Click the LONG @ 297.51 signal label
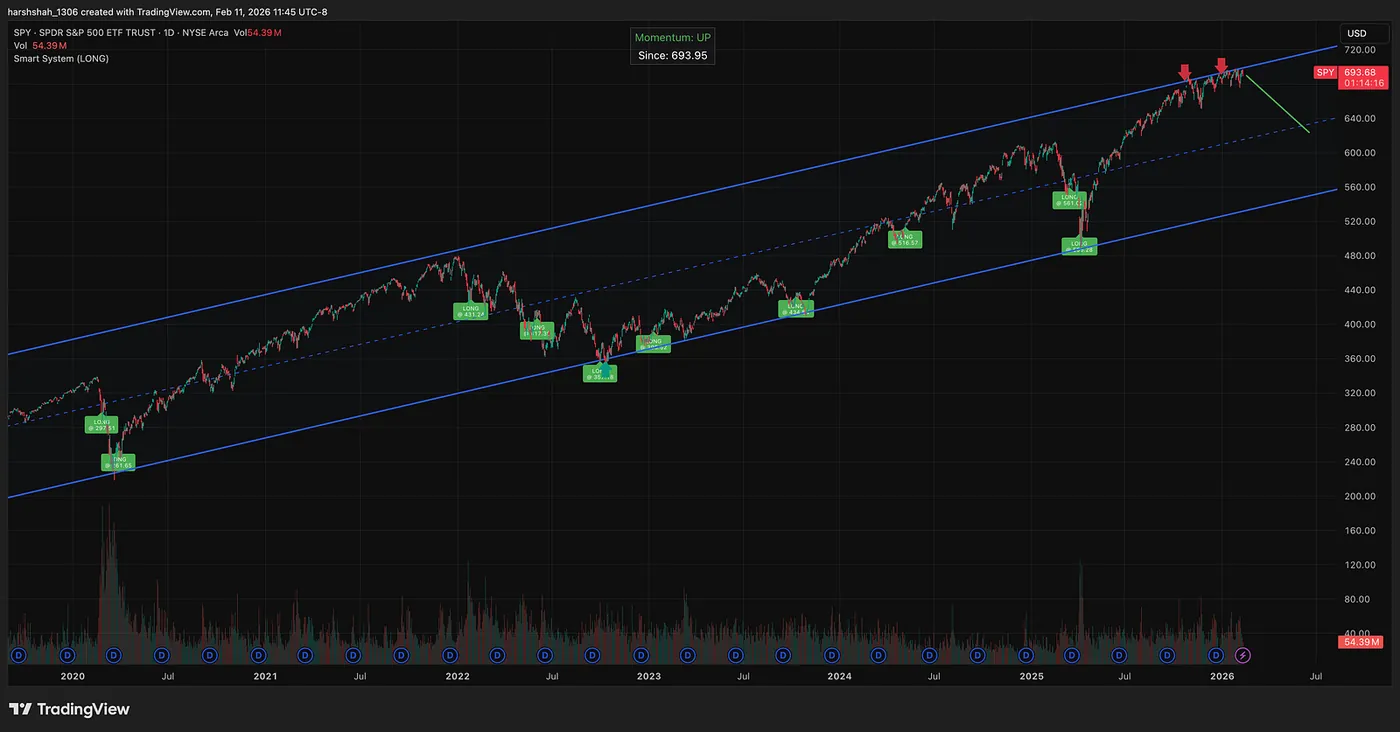This screenshot has width=1400, height=732. [x=101, y=424]
